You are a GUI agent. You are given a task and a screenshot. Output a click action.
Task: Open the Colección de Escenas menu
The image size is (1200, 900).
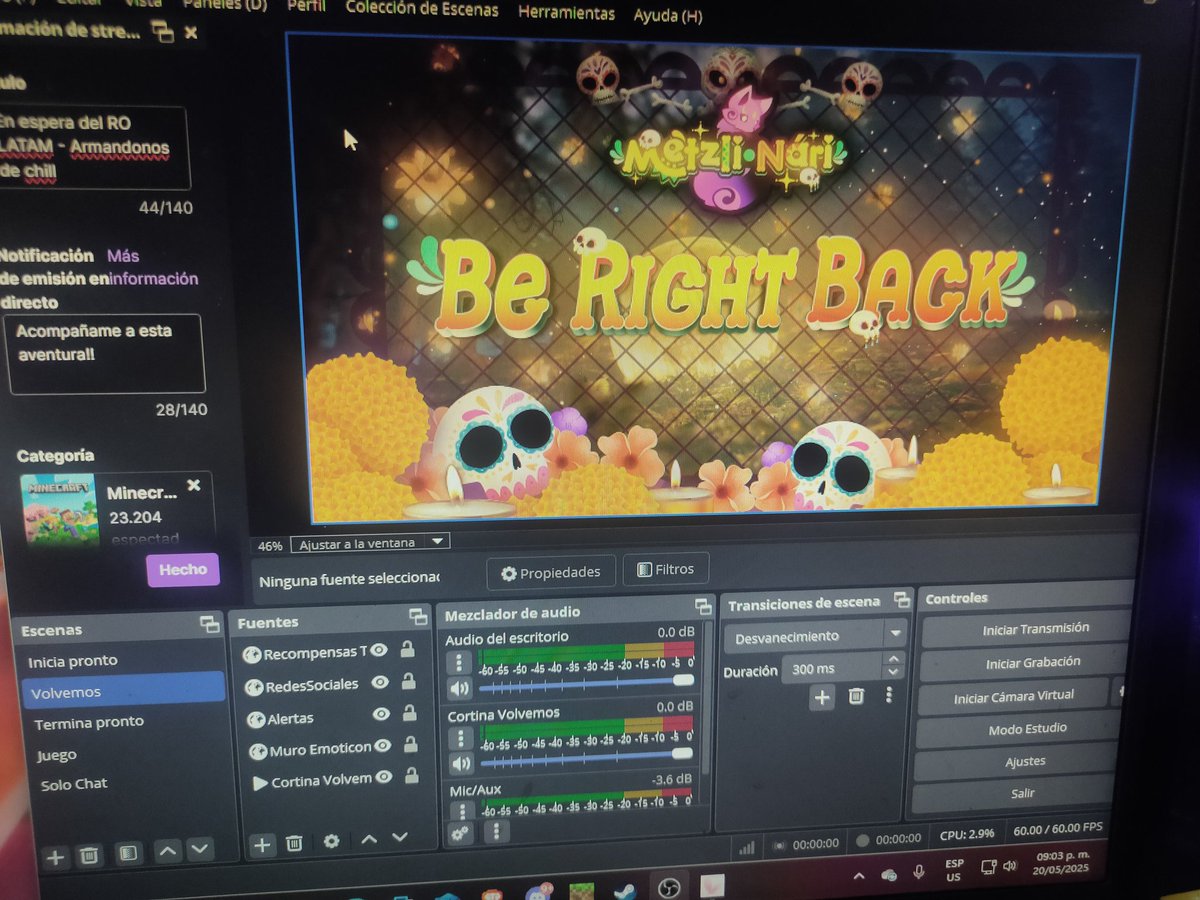(422, 10)
